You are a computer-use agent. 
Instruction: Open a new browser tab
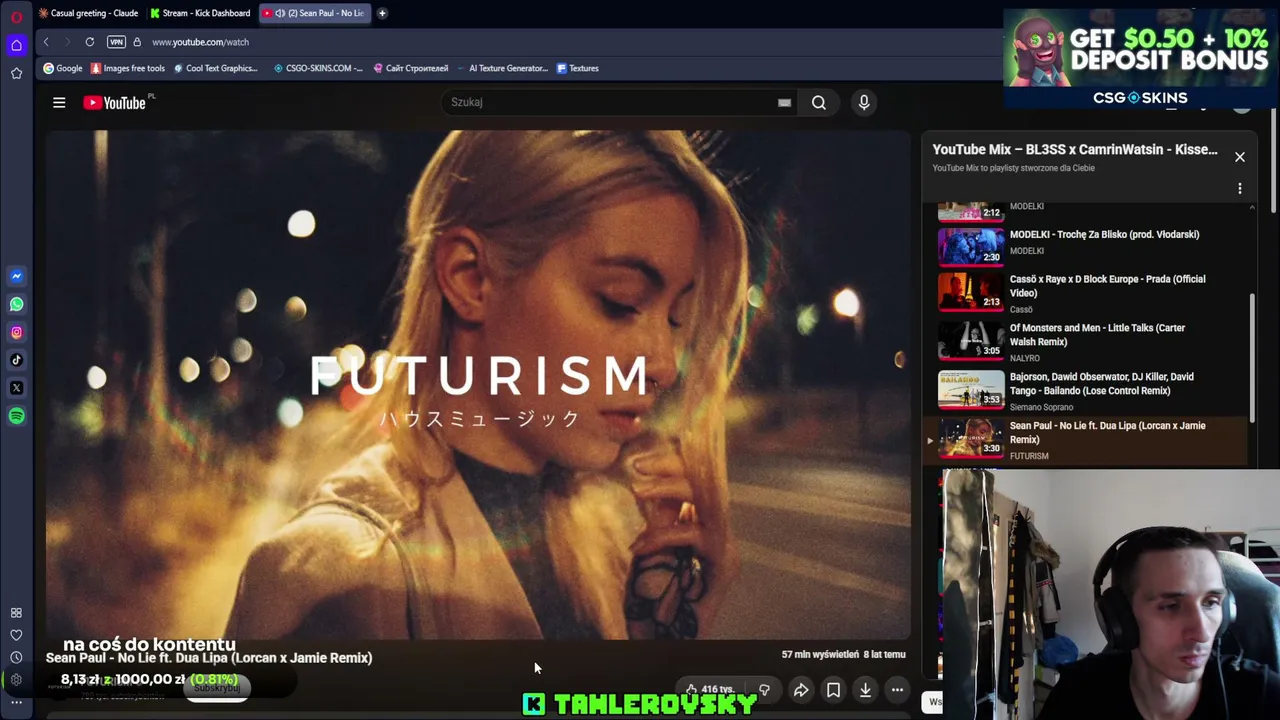(382, 13)
